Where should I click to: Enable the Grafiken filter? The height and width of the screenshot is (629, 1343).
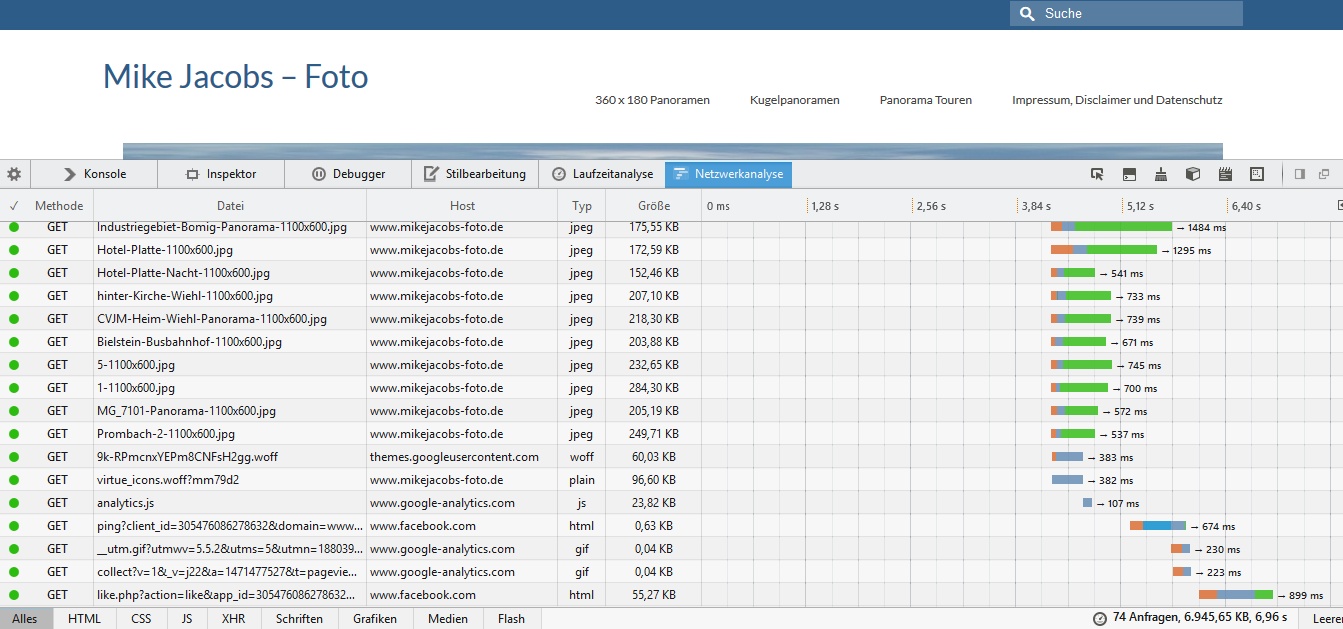(375, 619)
